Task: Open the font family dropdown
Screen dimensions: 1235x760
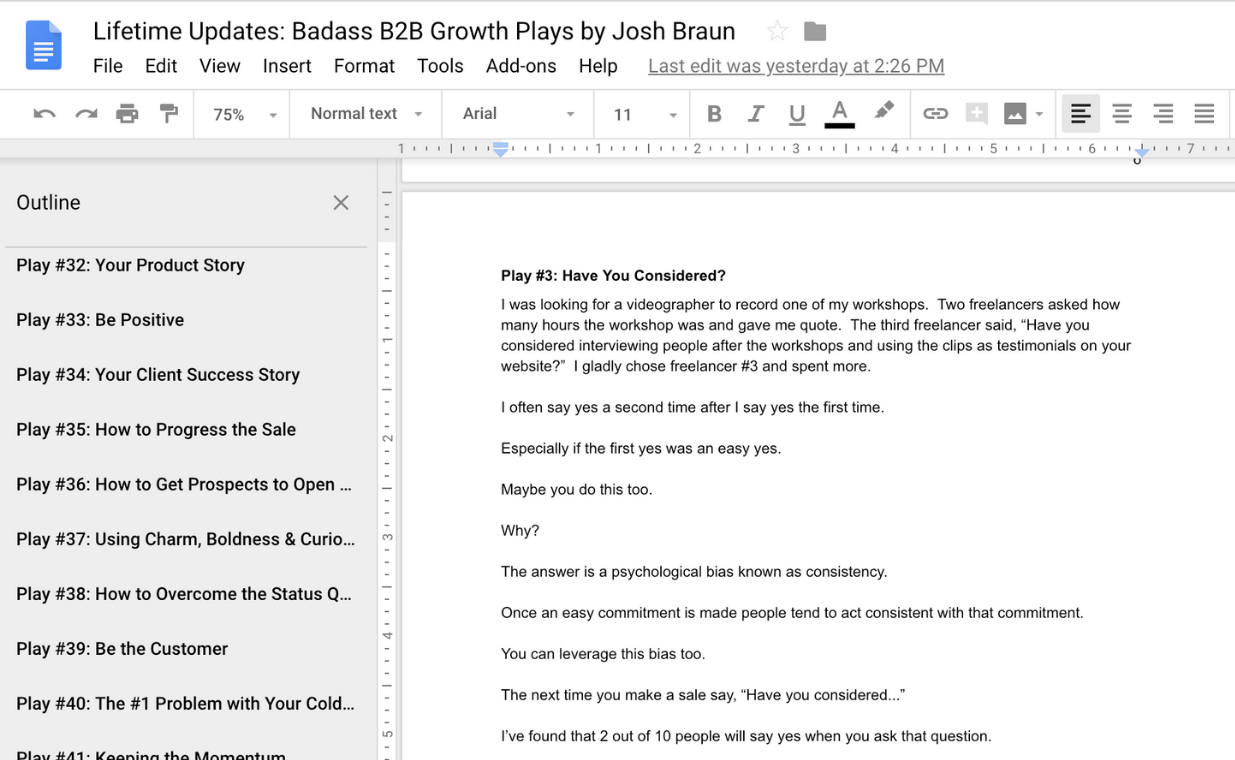Action: [517, 113]
